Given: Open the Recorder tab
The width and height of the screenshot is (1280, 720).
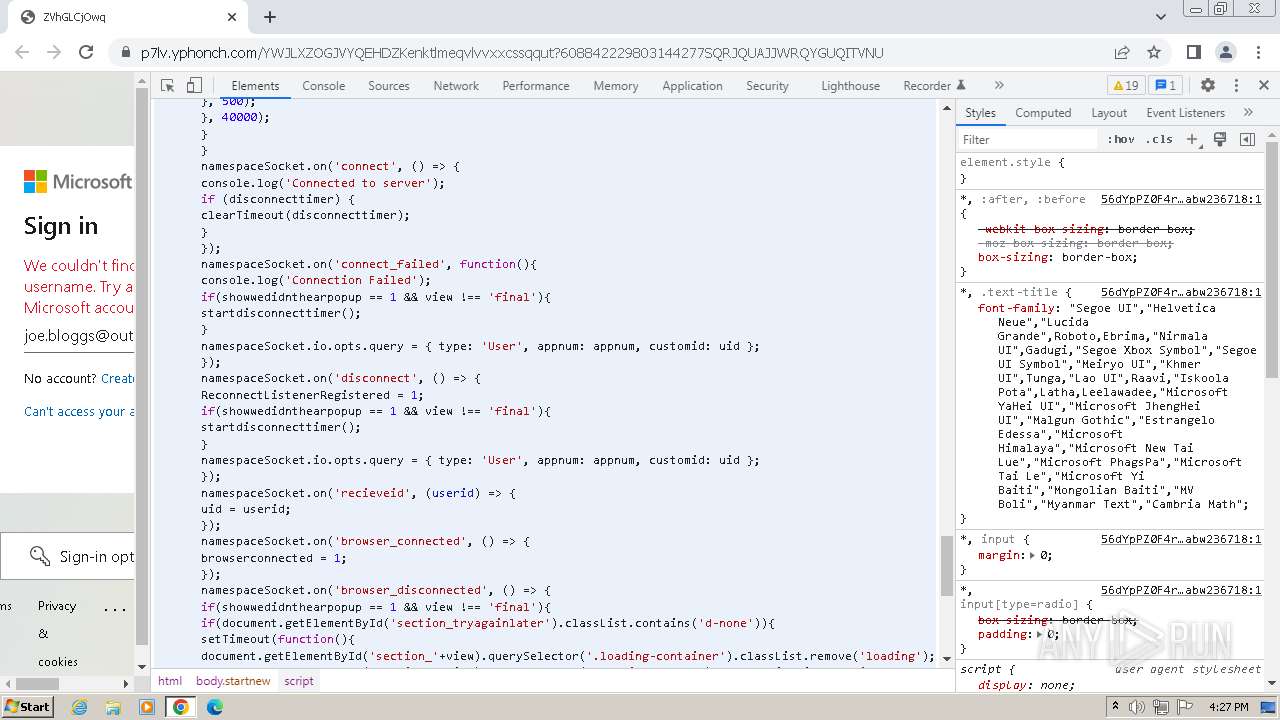Looking at the screenshot, I should tap(934, 86).
